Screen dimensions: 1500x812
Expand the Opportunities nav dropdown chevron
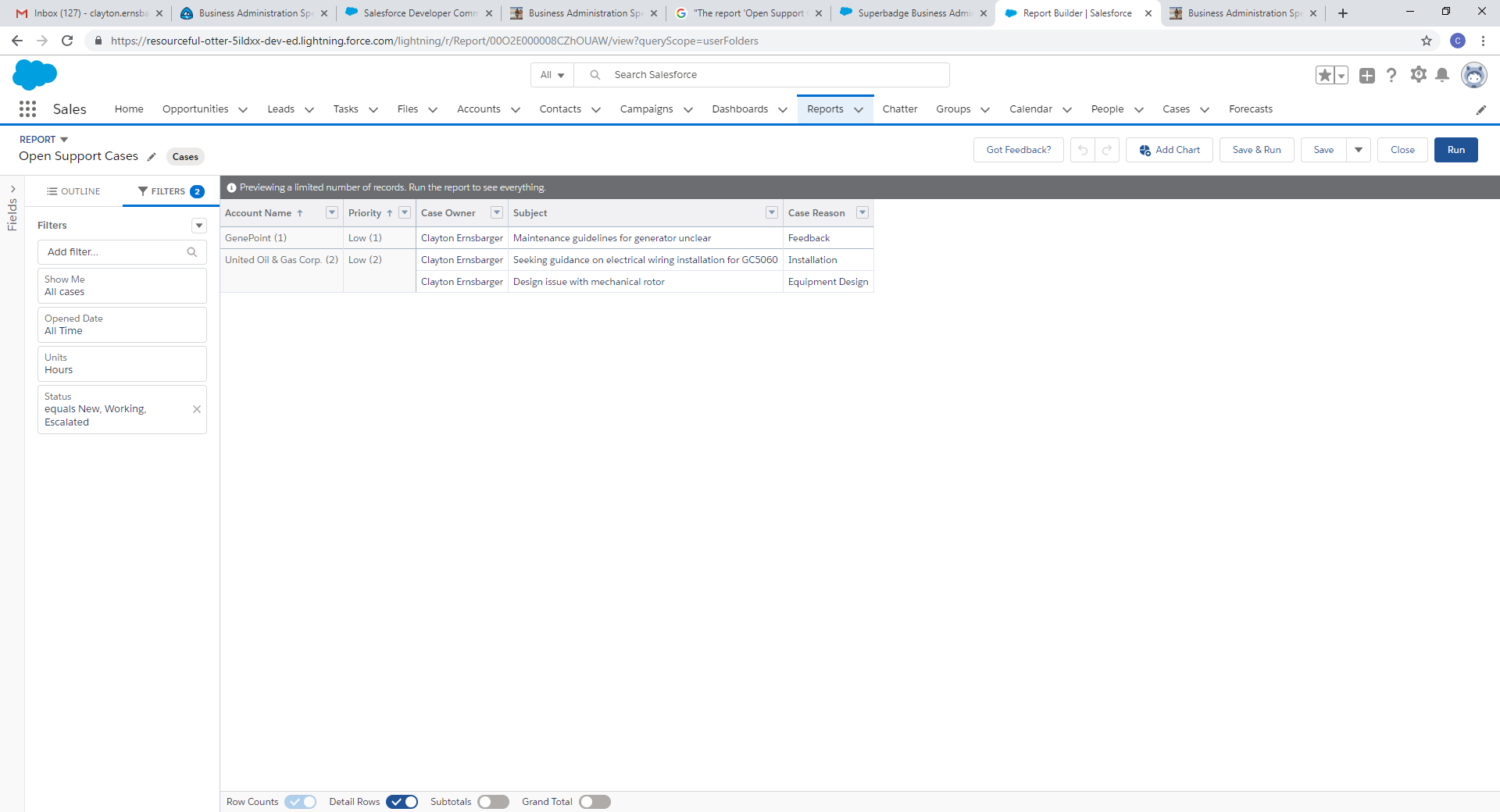coord(243,110)
